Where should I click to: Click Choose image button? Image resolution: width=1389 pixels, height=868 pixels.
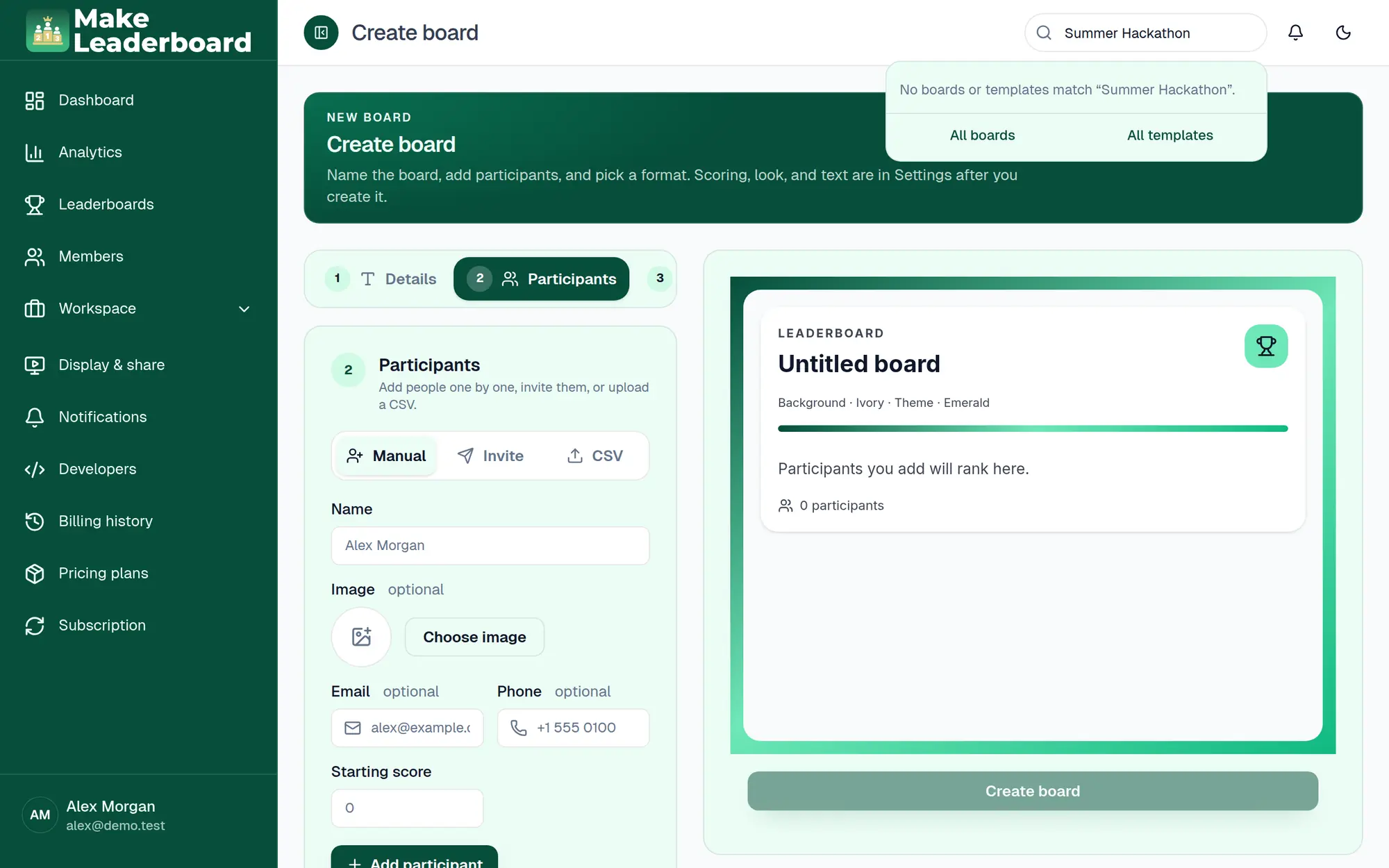point(474,637)
